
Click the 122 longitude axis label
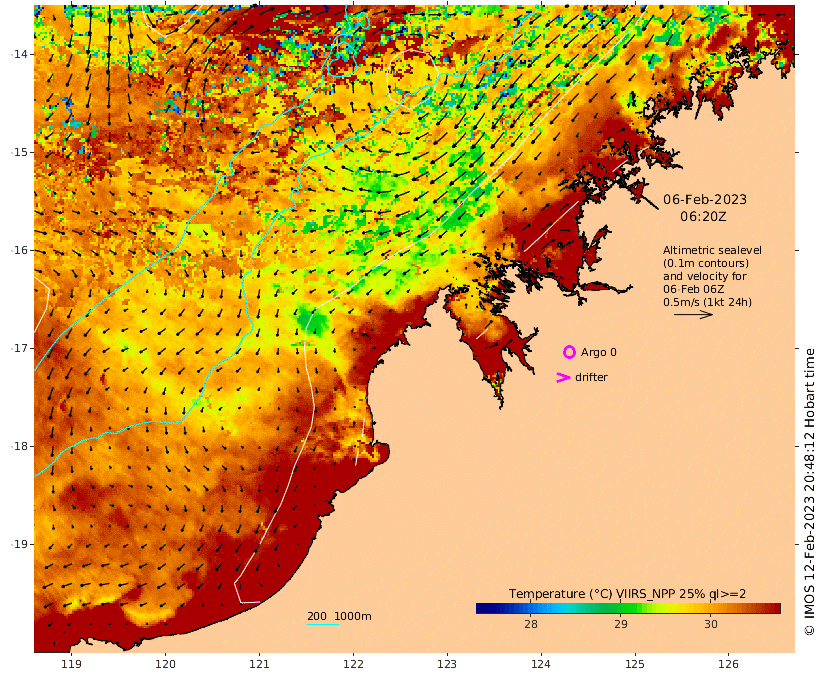[x=353, y=664]
